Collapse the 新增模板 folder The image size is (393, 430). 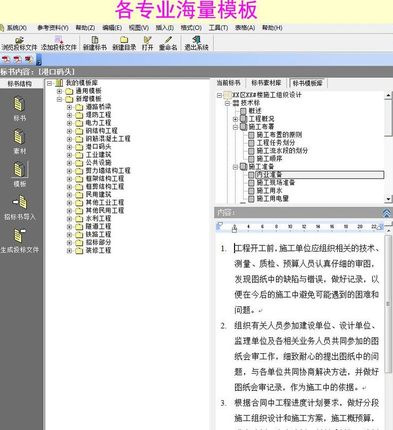click(59, 99)
